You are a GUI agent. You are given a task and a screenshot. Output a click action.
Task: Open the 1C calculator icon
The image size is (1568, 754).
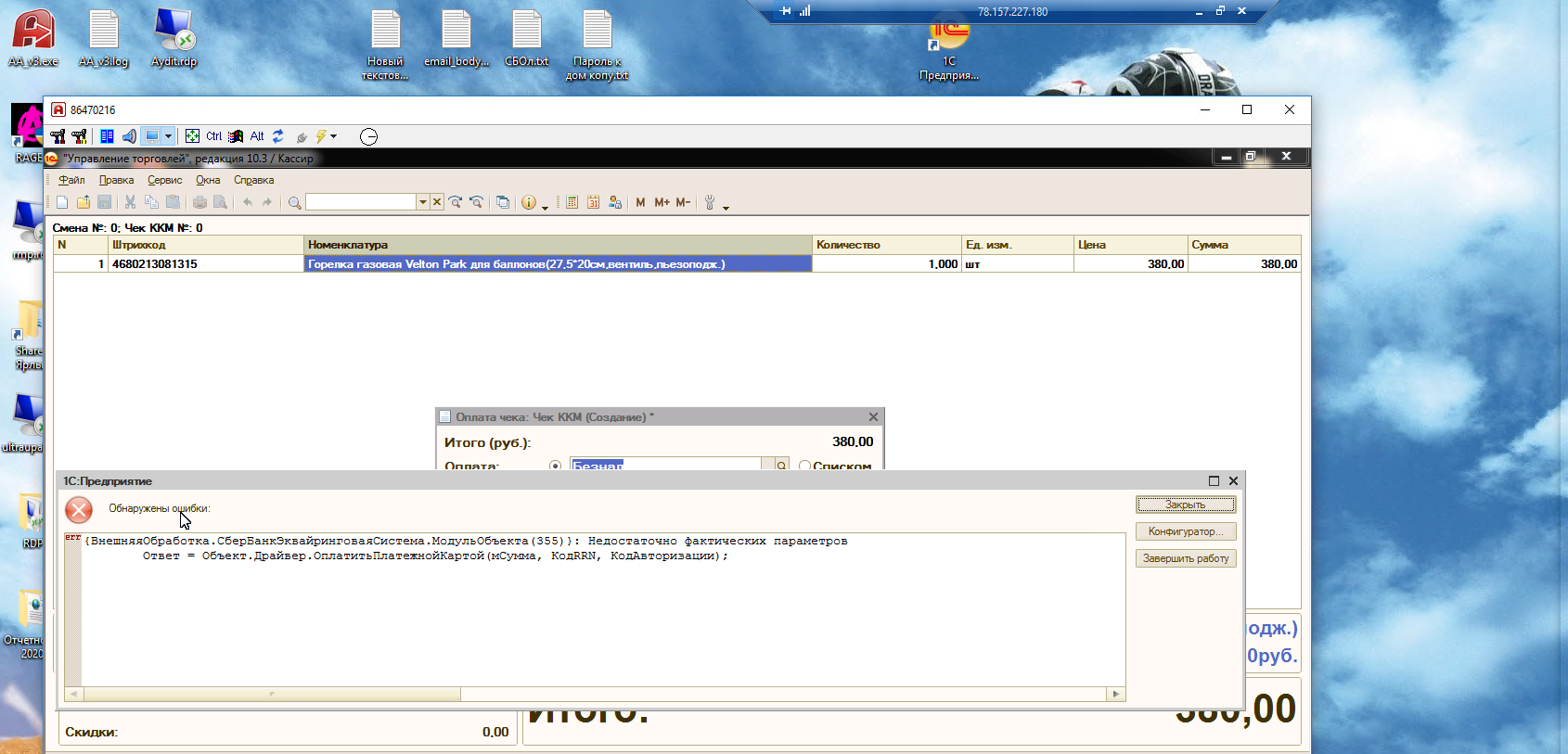(572, 202)
